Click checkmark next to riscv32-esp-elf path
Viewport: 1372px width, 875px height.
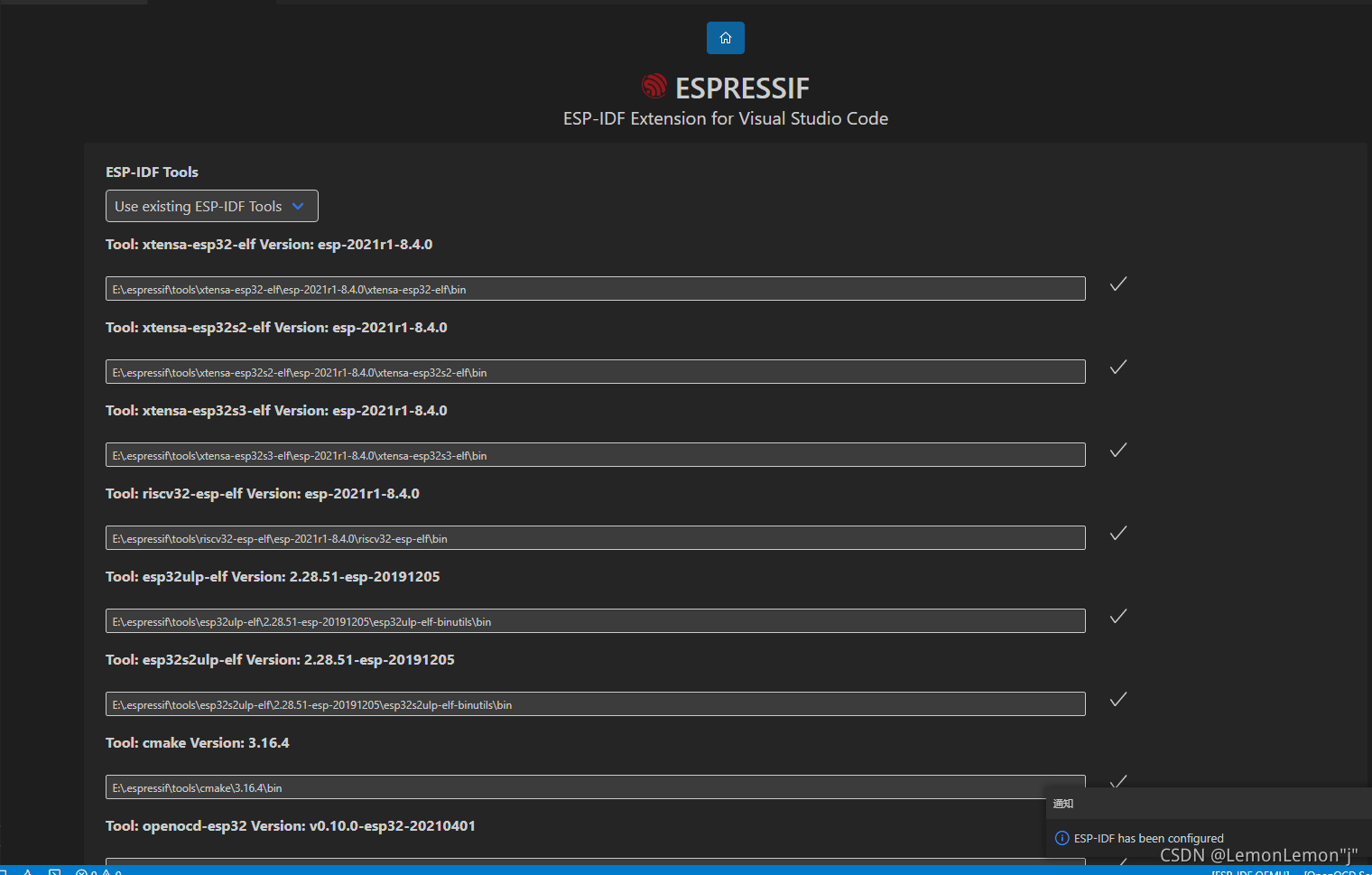click(x=1118, y=534)
